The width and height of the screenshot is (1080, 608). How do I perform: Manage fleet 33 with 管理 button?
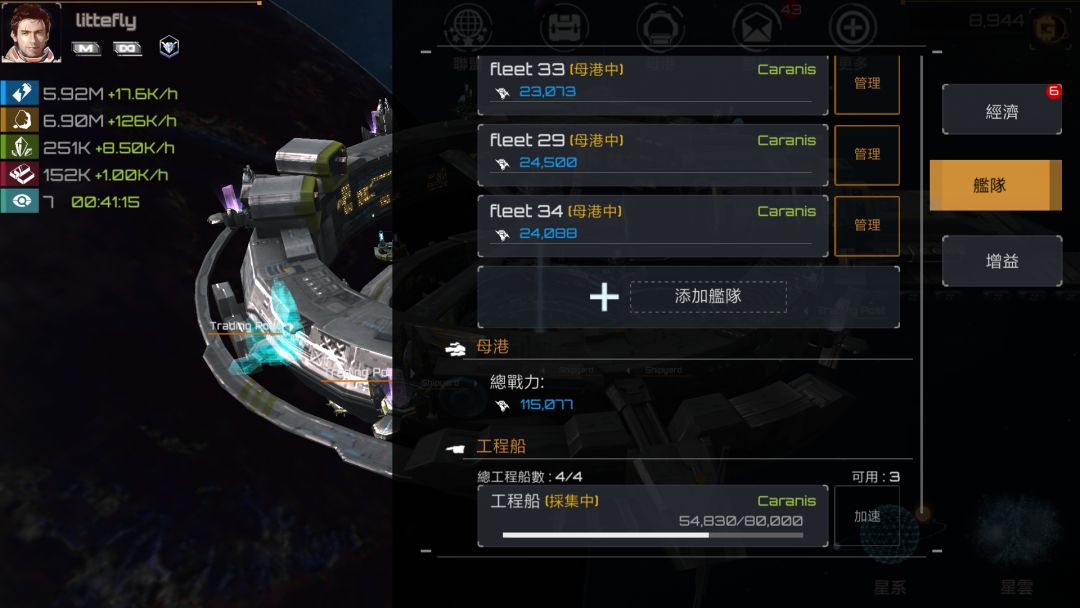tap(866, 84)
